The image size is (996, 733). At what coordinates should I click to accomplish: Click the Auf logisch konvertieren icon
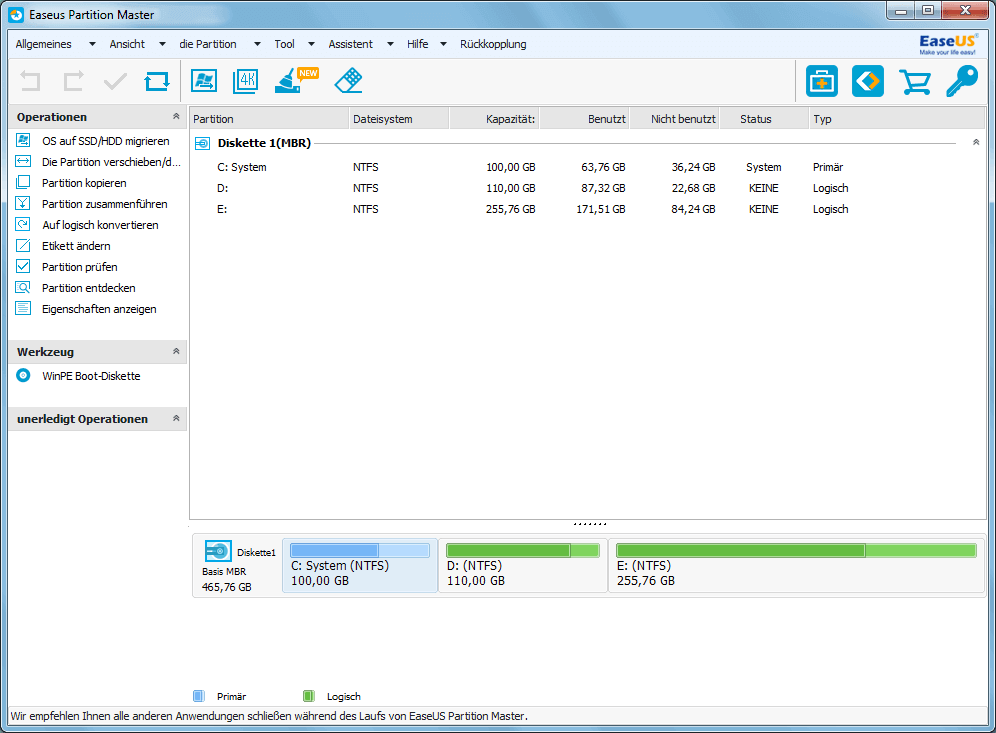click(23, 224)
